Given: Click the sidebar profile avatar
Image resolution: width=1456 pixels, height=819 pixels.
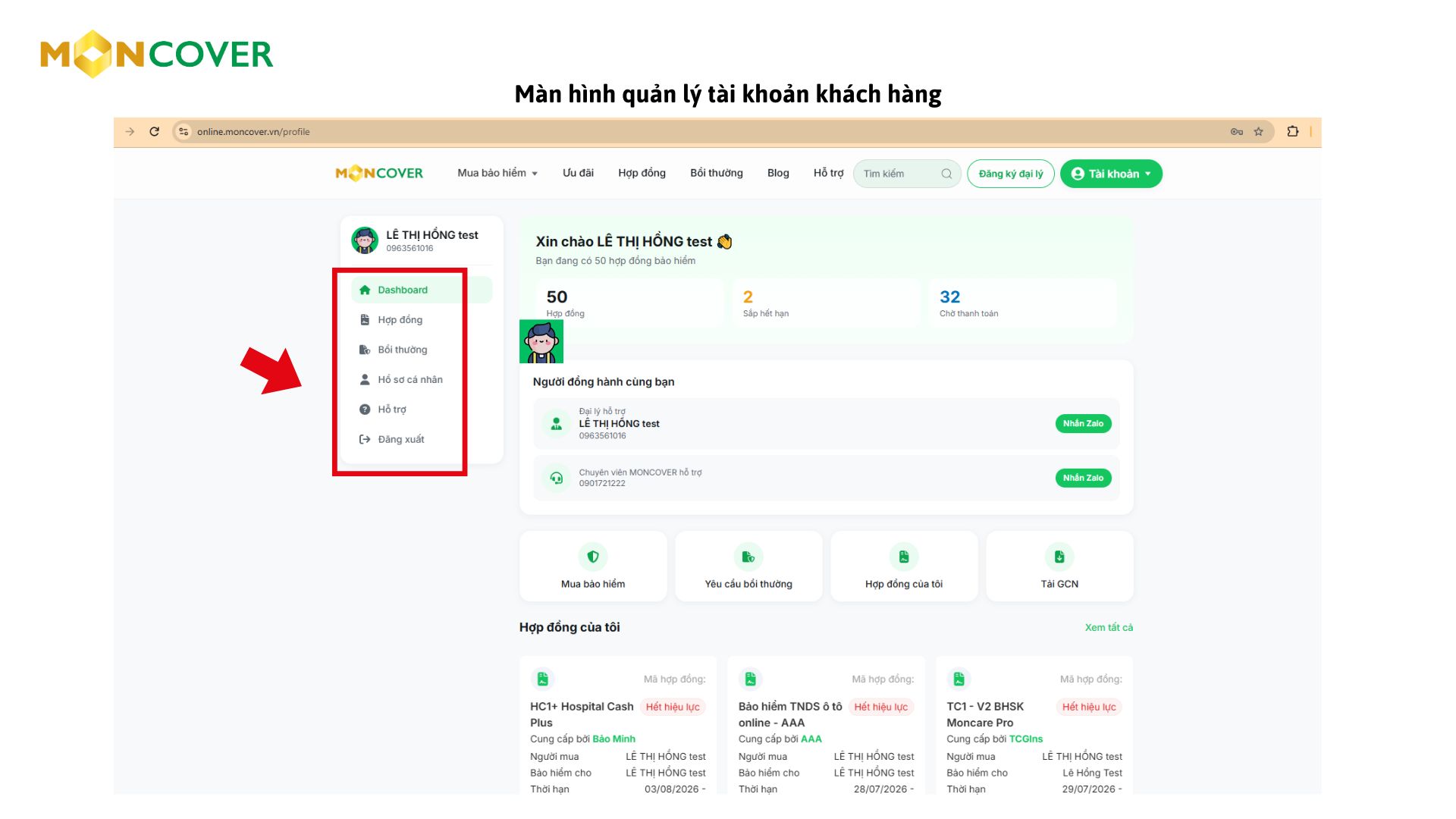Looking at the screenshot, I should 365,240.
